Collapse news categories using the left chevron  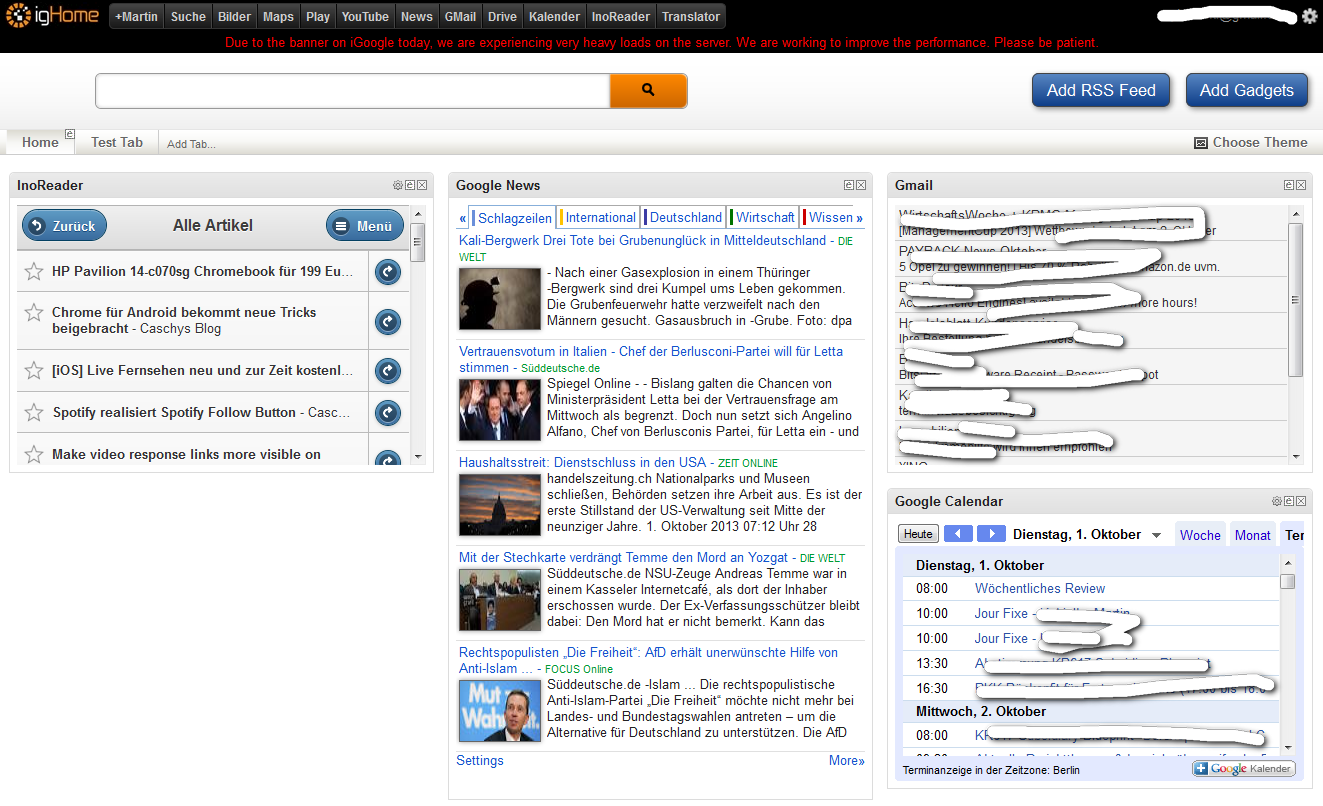coord(462,217)
